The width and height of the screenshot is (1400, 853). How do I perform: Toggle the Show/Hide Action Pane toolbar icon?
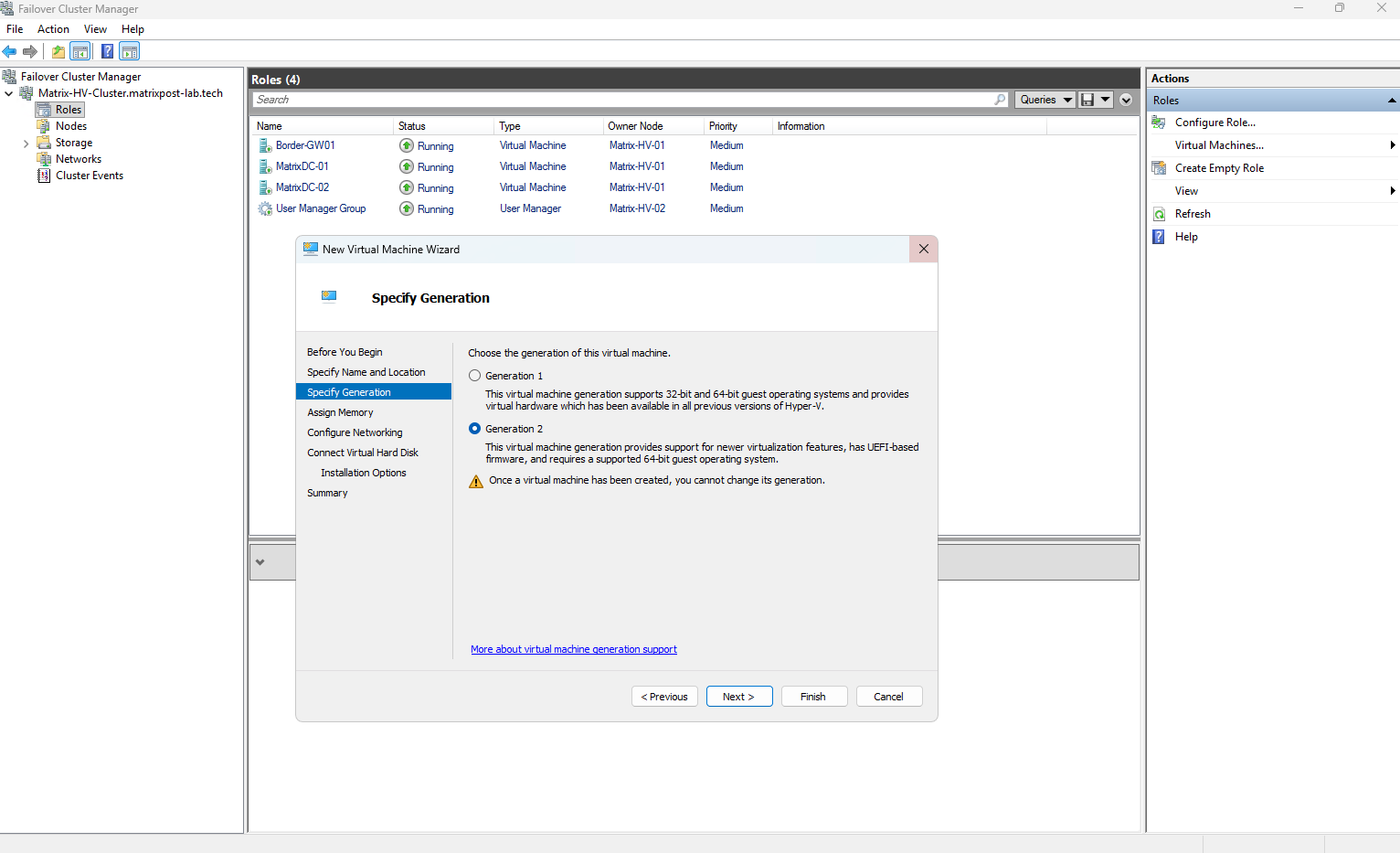point(130,51)
